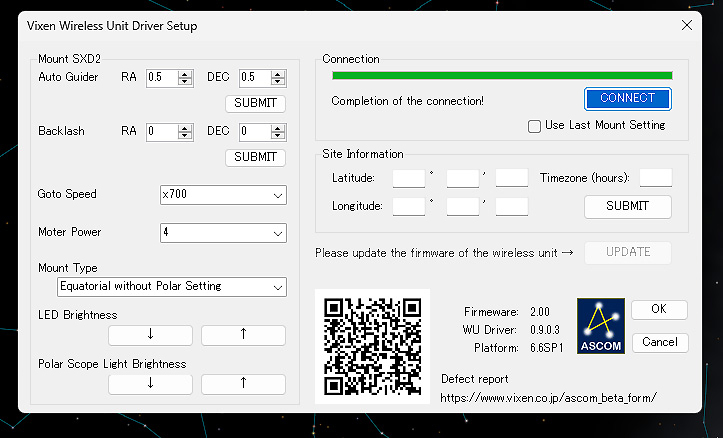The width and height of the screenshot is (723, 438).
Task: Decrement Backlash DEC value
Action: pos(278,136)
